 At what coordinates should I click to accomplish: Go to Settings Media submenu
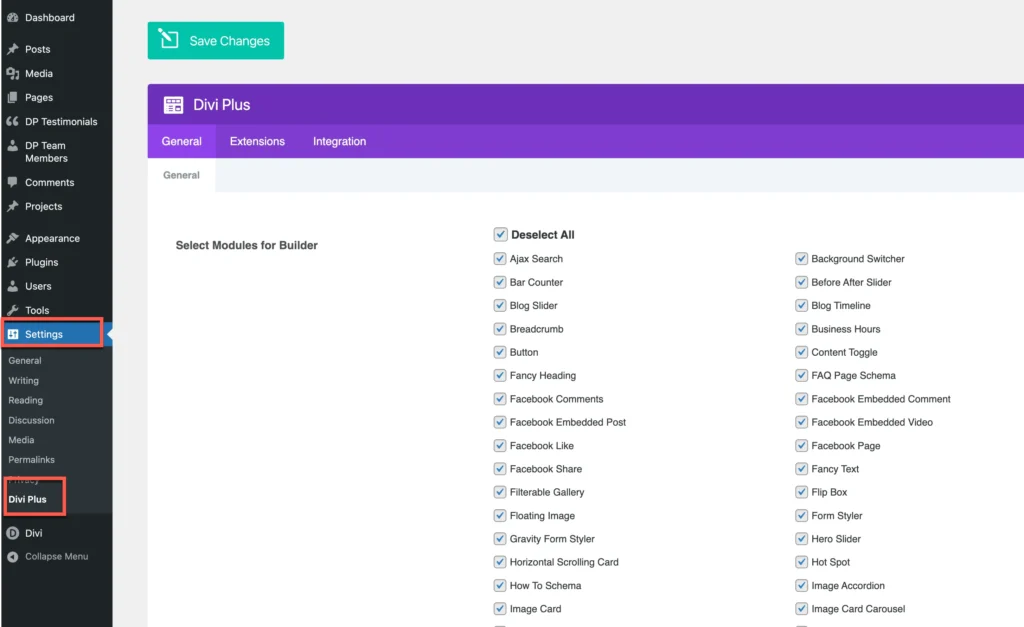(21, 440)
